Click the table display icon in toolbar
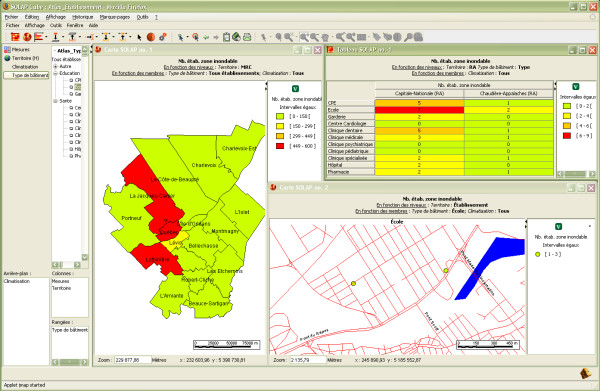Viewport: 600px width, 391px height. (x=15, y=37)
